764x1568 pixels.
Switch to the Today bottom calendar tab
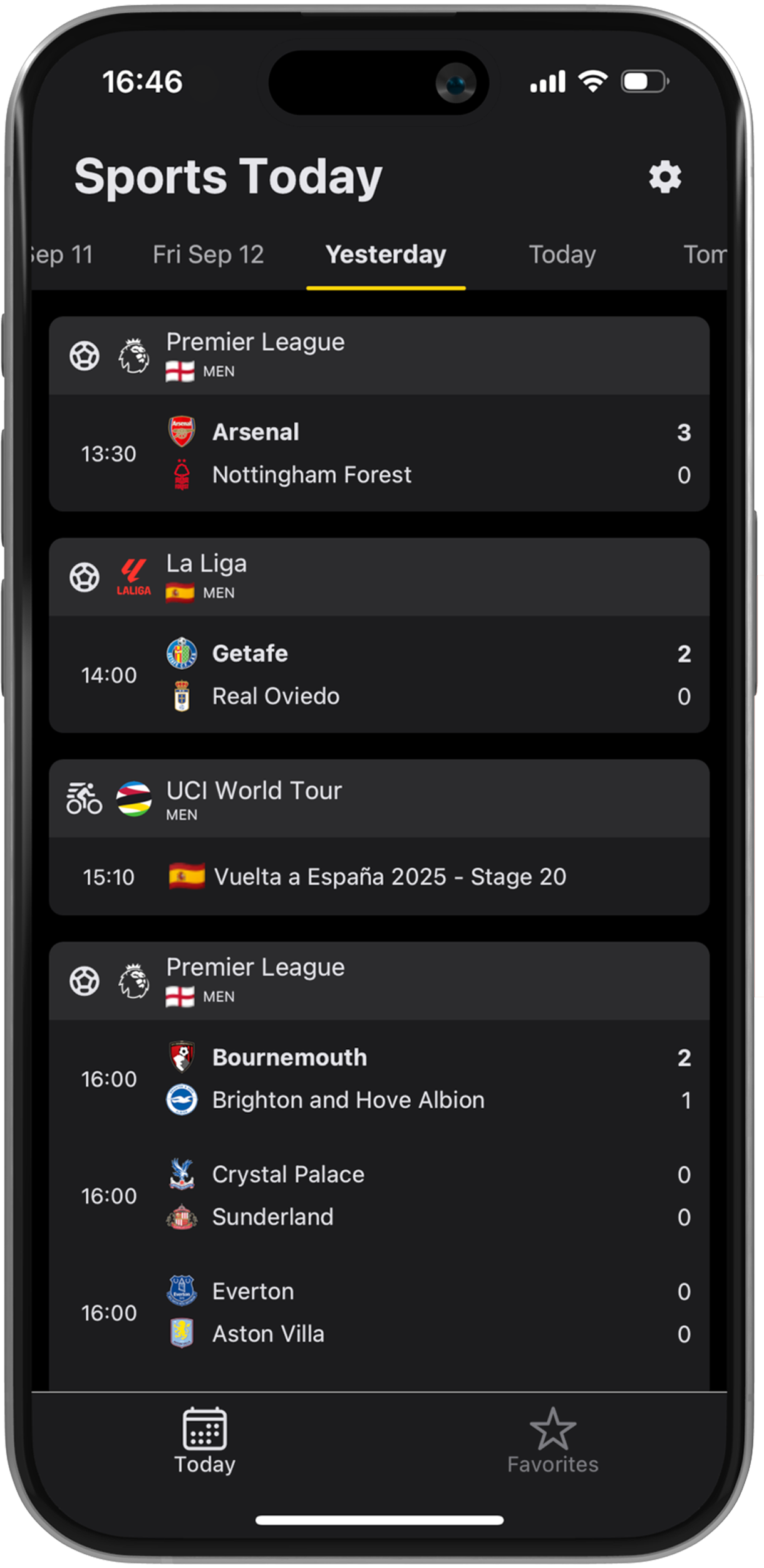click(x=205, y=1441)
